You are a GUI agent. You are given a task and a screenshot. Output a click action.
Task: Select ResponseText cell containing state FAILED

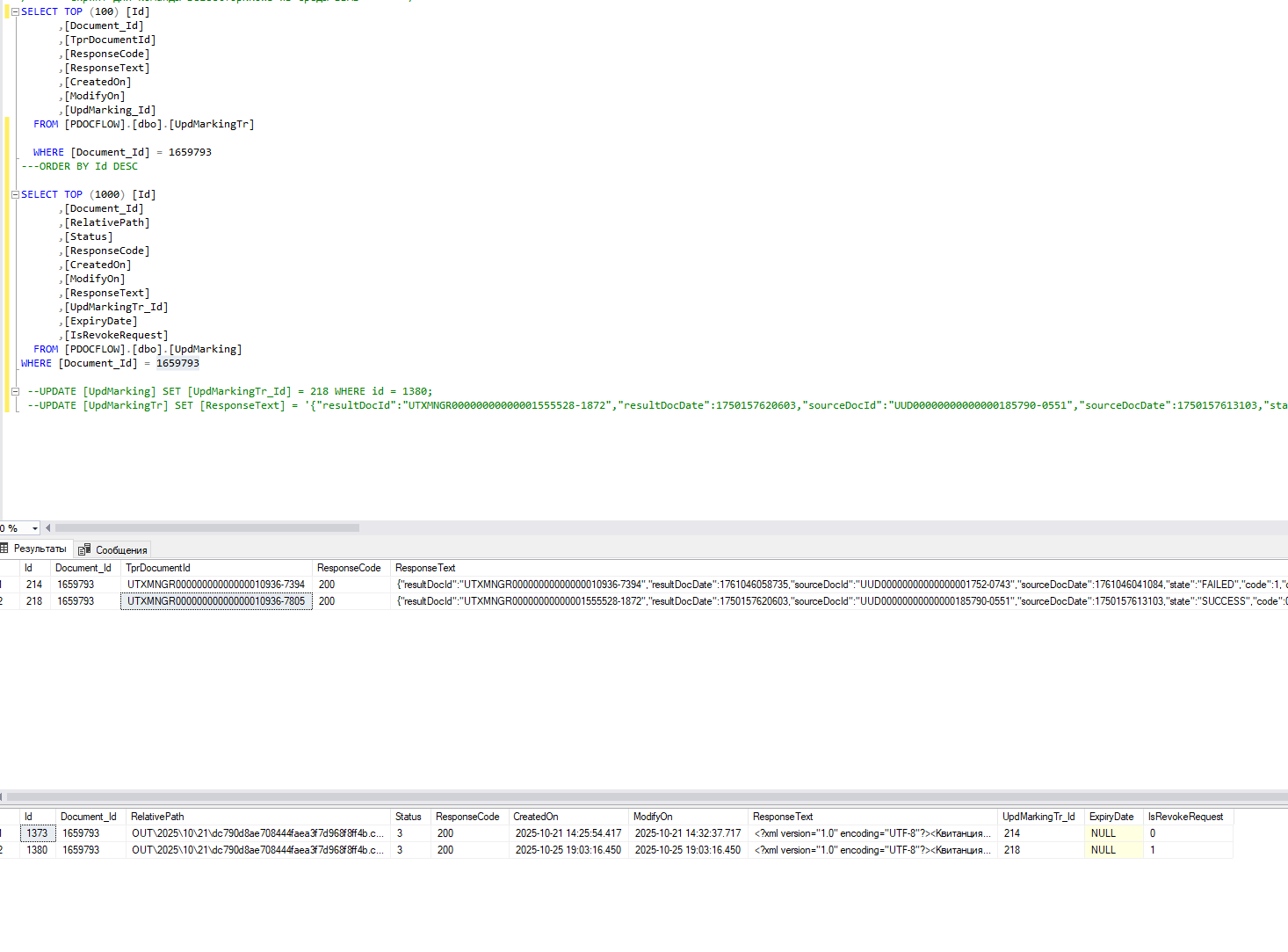pos(839,585)
